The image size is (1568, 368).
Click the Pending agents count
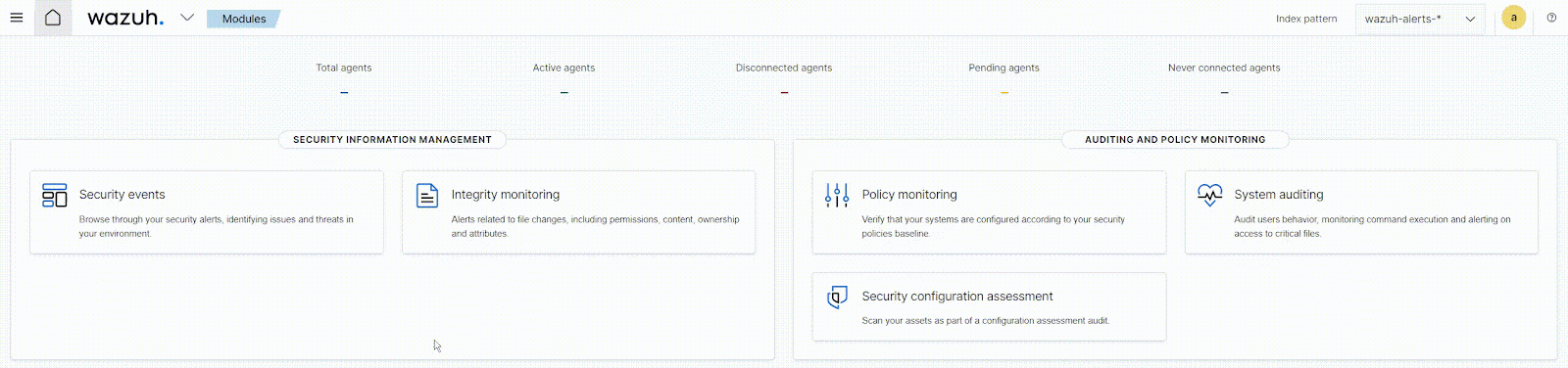pos(1004,93)
